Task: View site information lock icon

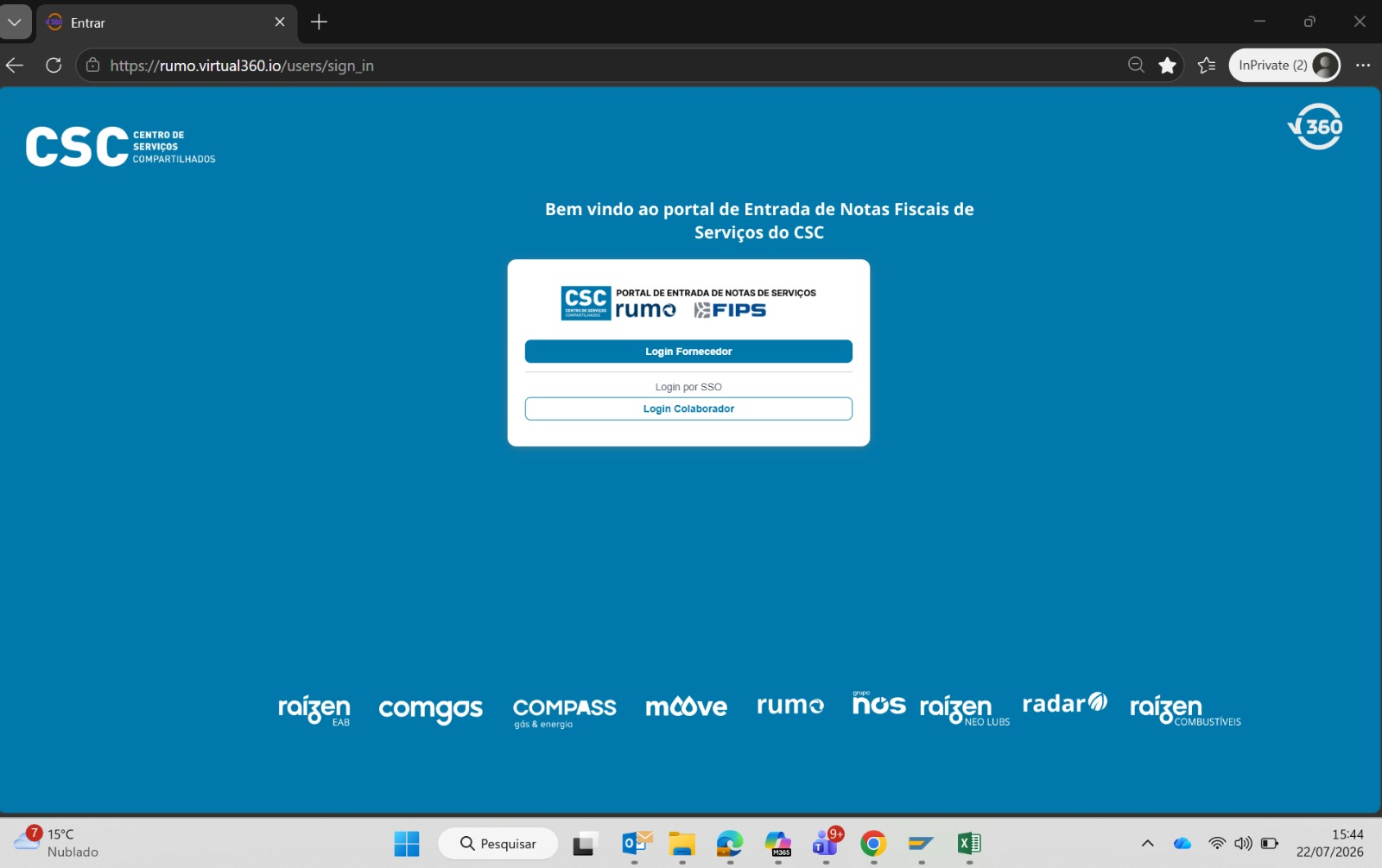Action: pyautogui.click(x=93, y=66)
